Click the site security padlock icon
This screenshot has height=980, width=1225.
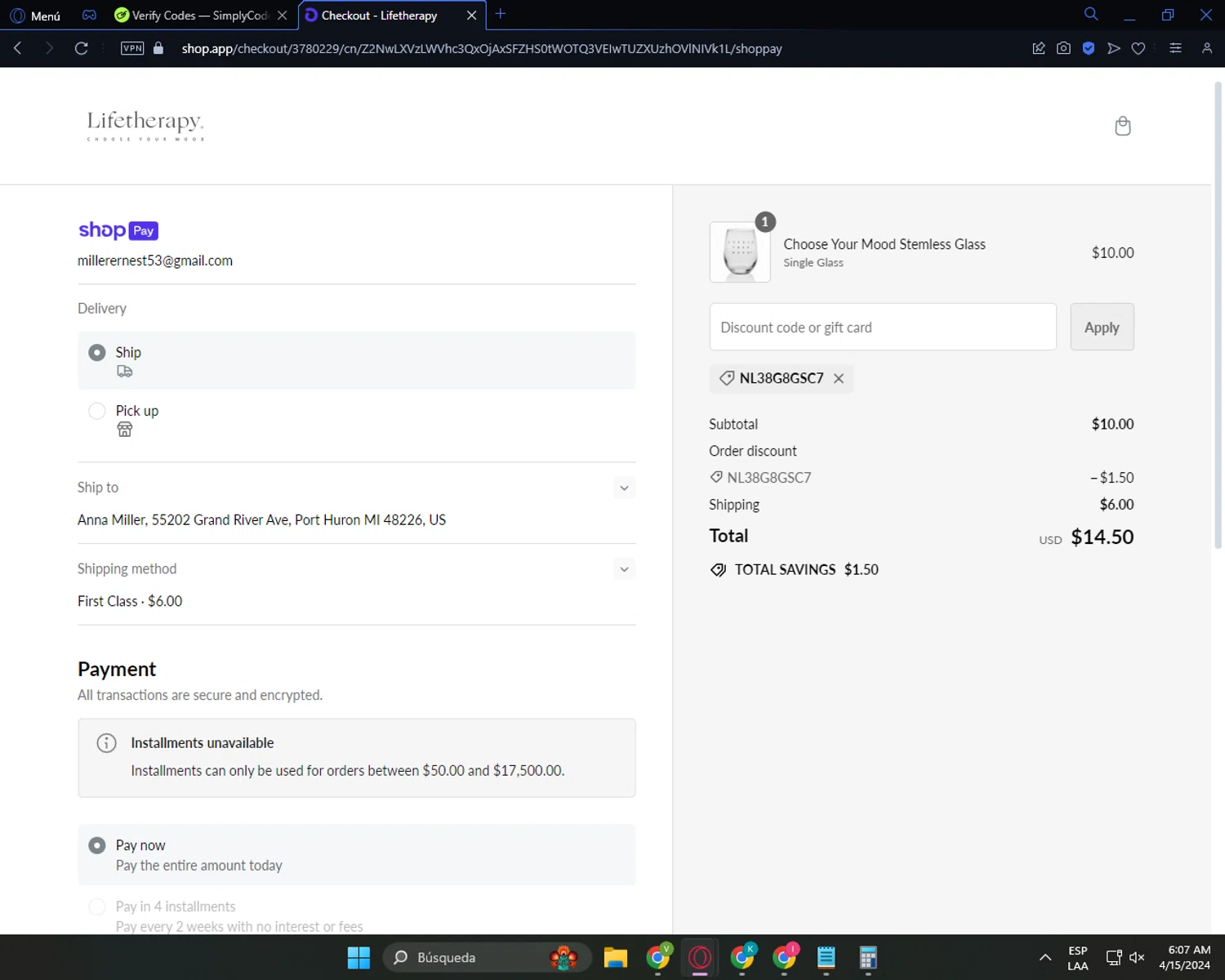(x=158, y=48)
